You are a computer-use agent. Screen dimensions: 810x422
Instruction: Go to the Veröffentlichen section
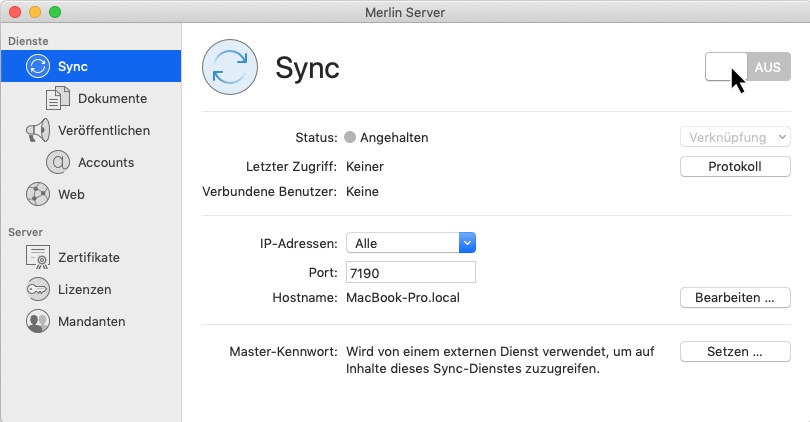[104, 131]
